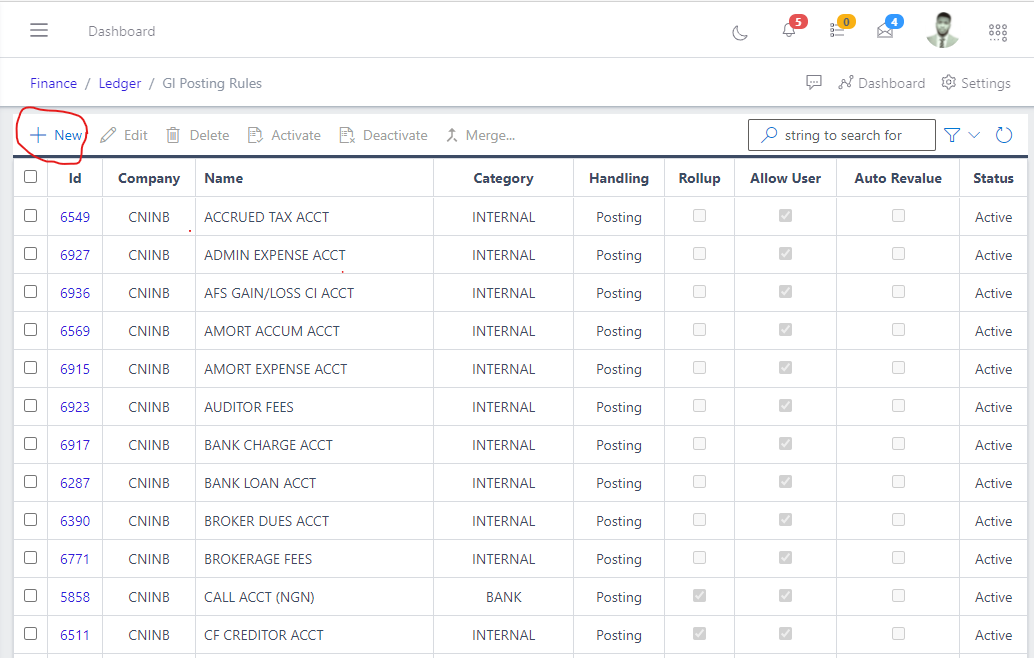The height and width of the screenshot is (658, 1034).
Task: Open the mail envelope messages
Action: 885,31
